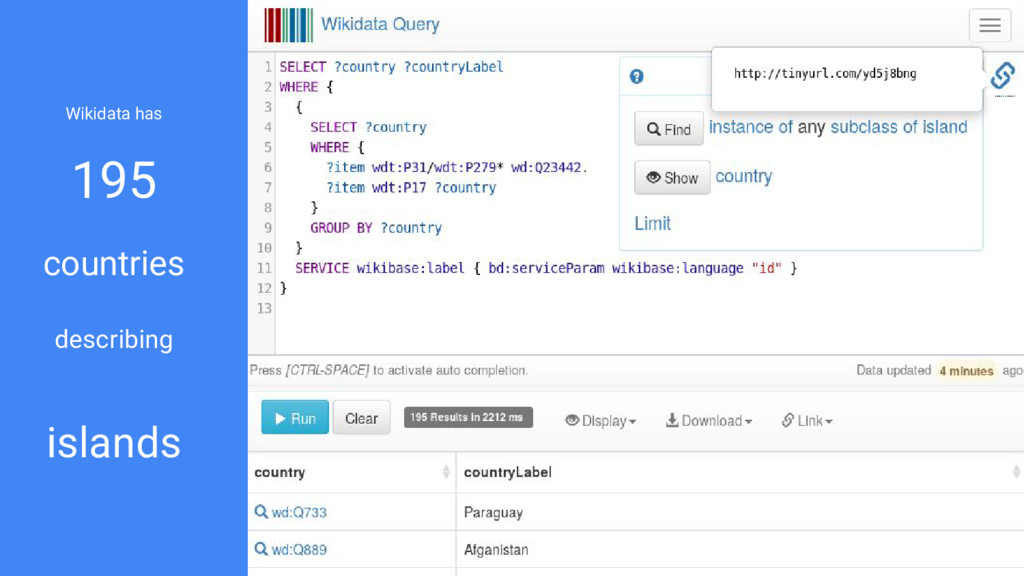Image resolution: width=1024 pixels, height=576 pixels.
Task: Click the 'island' value link
Action: (944, 127)
